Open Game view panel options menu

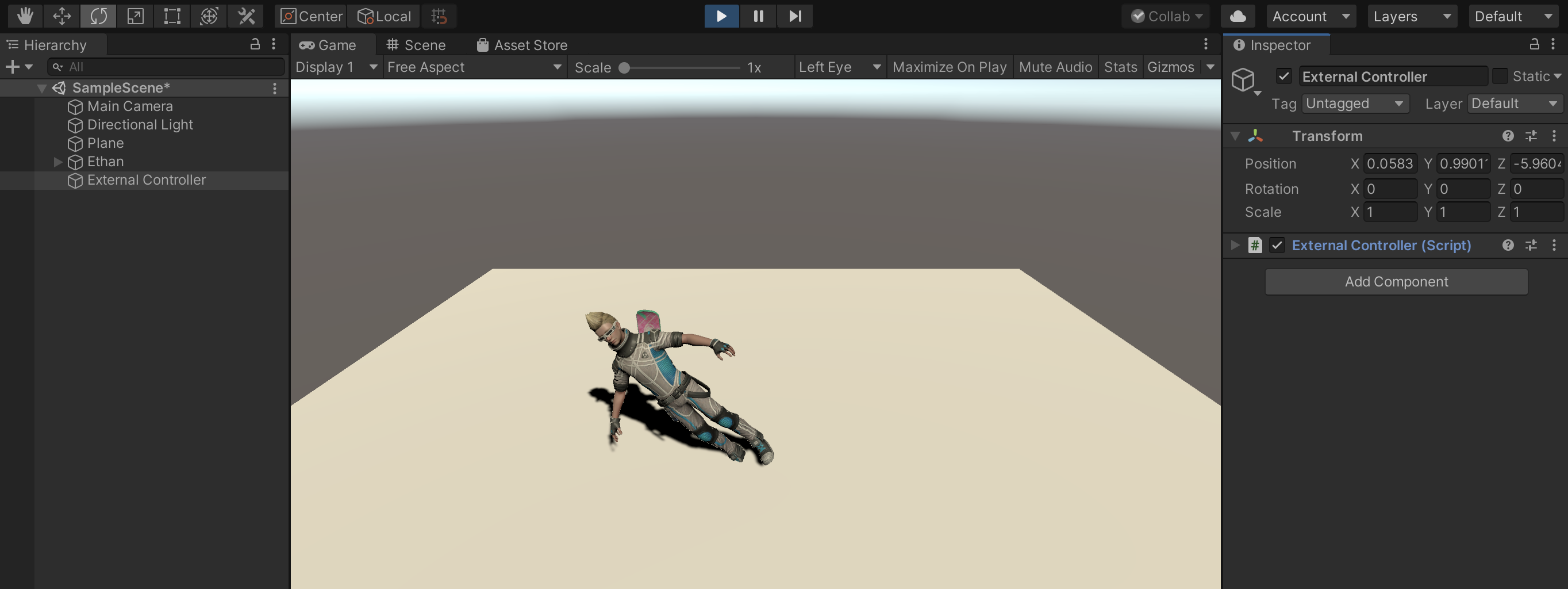click(x=1205, y=44)
